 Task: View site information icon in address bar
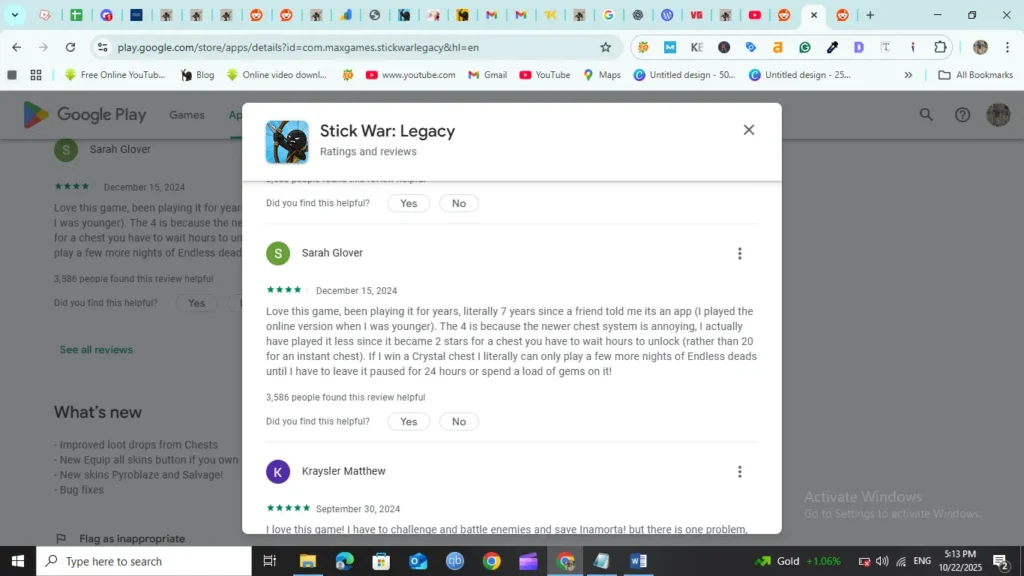coord(103,47)
